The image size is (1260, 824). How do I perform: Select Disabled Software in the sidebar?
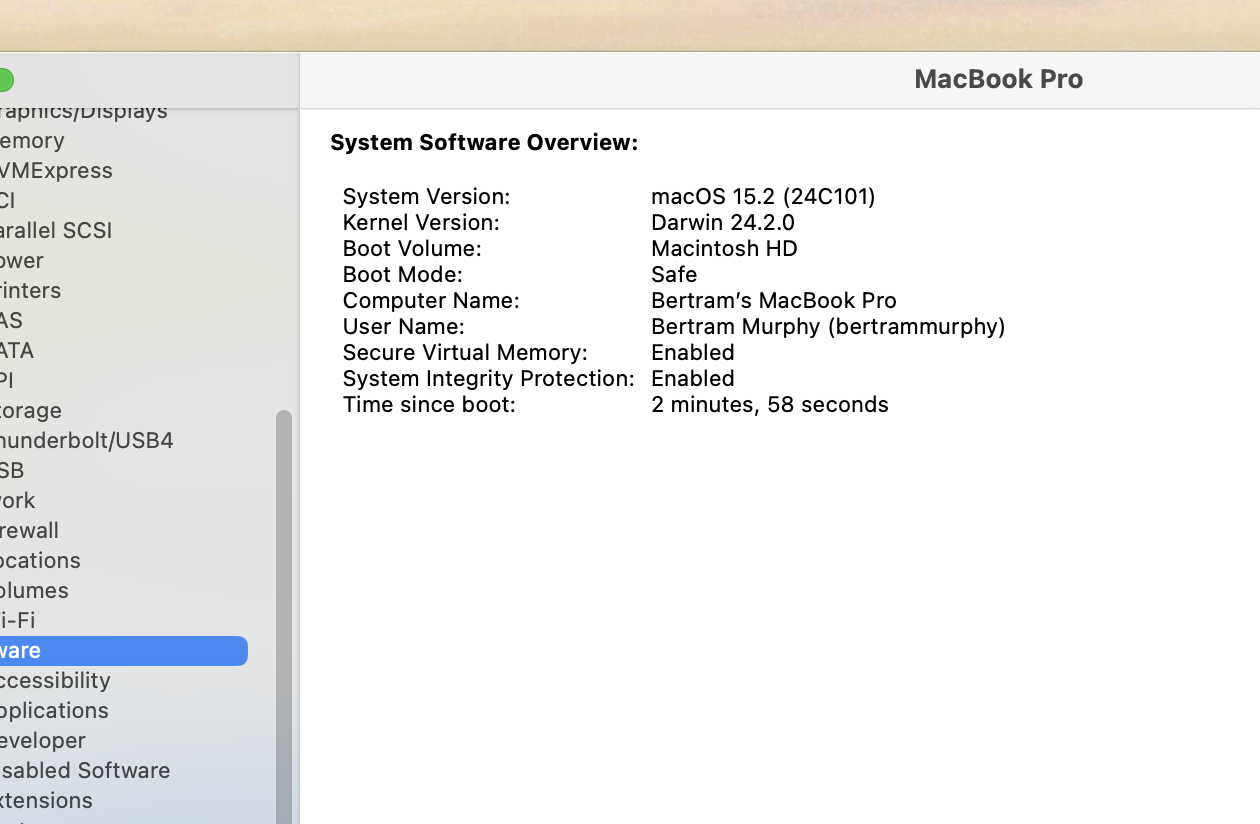pyautogui.click(x=85, y=770)
